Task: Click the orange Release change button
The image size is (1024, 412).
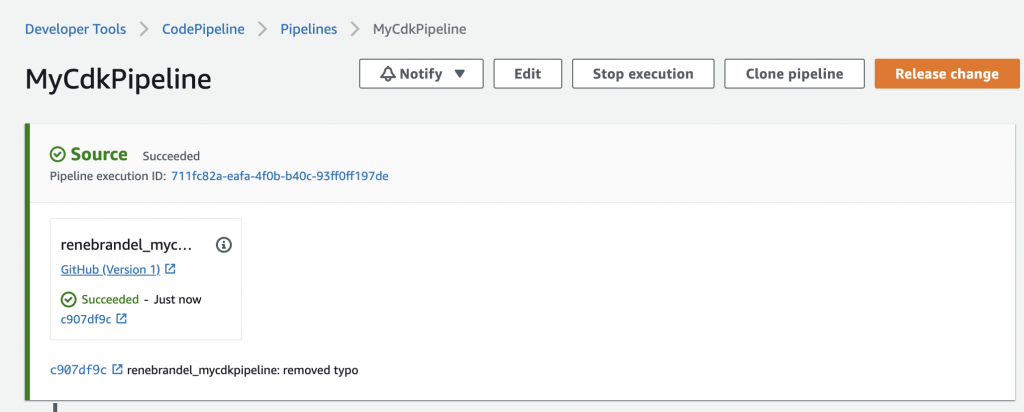Action: pyautogui.click(x=947, y=74)
